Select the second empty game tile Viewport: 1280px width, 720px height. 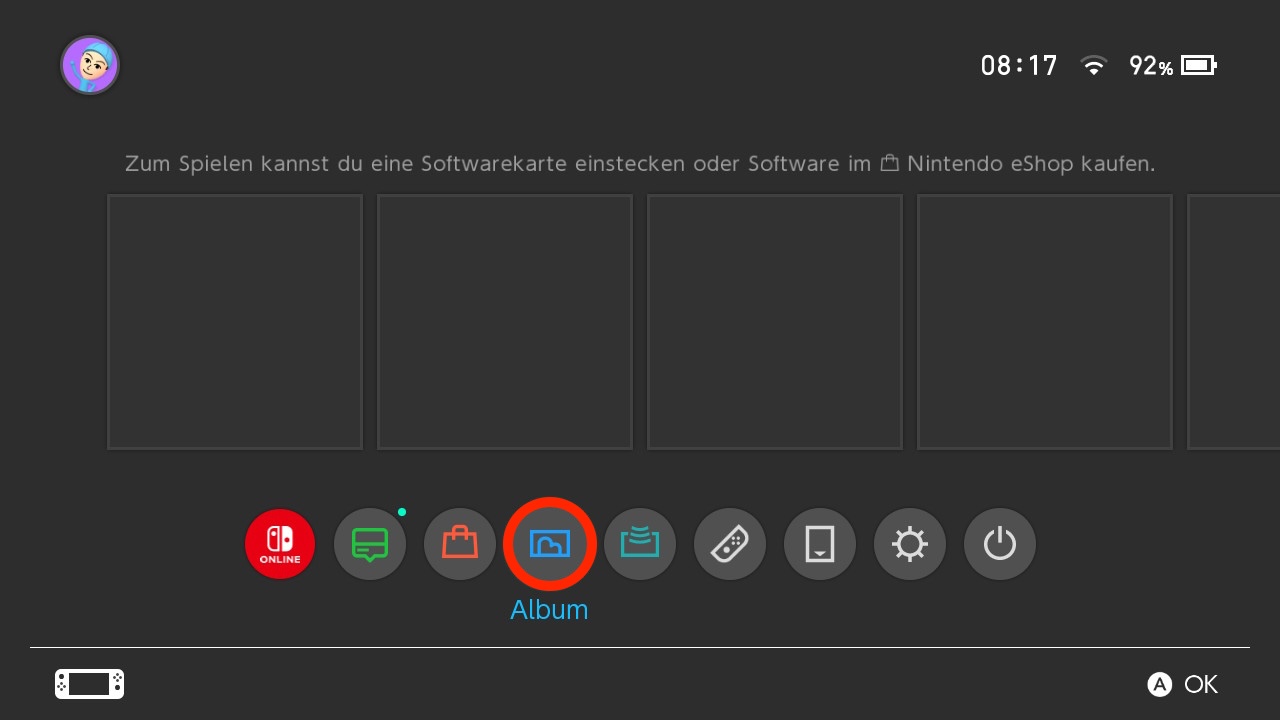pos(505,322)
